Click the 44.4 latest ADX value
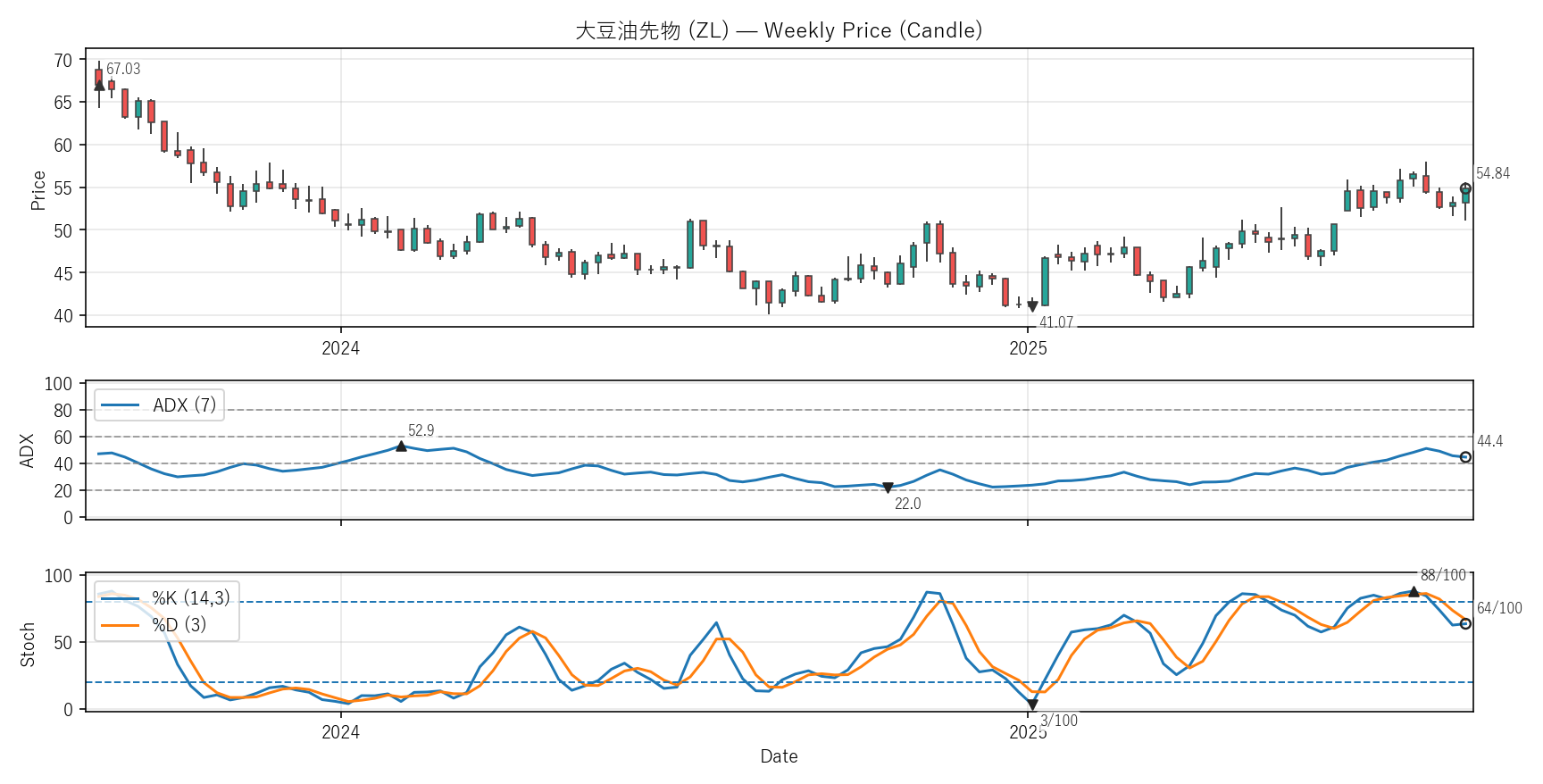The width and height of the screenshot is (1543, 784). point(1490,441)
